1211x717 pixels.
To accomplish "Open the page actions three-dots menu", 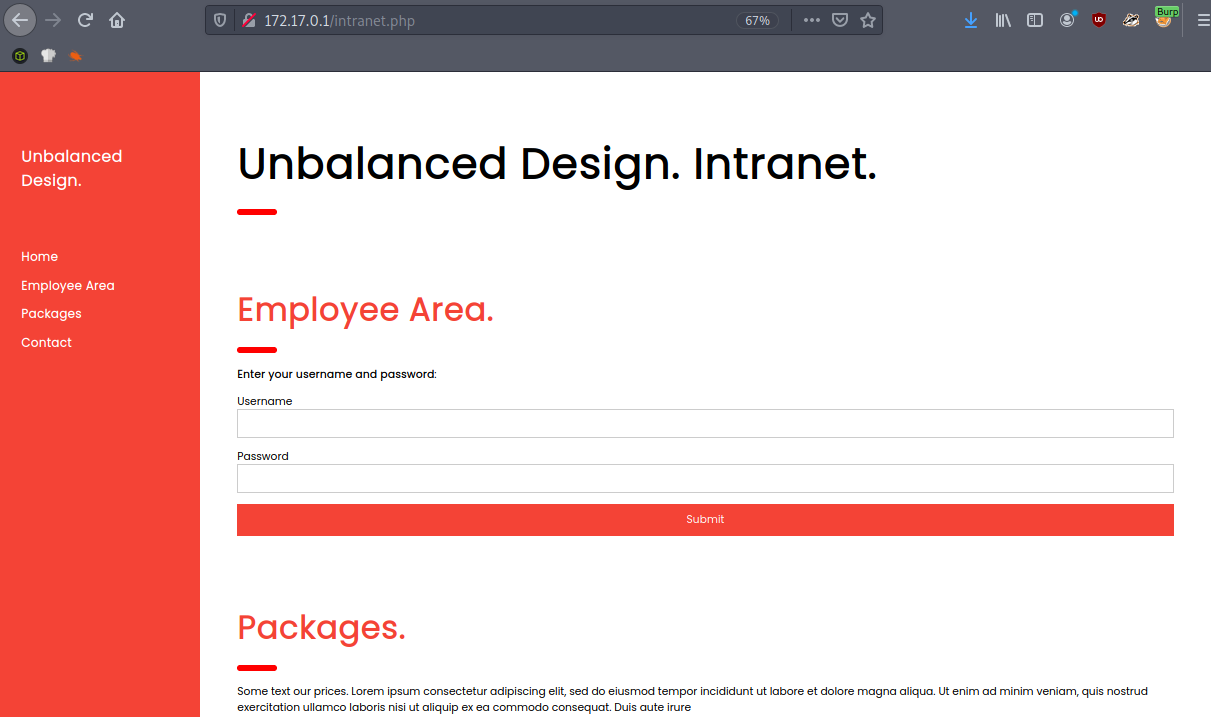I will coord(811,20).
